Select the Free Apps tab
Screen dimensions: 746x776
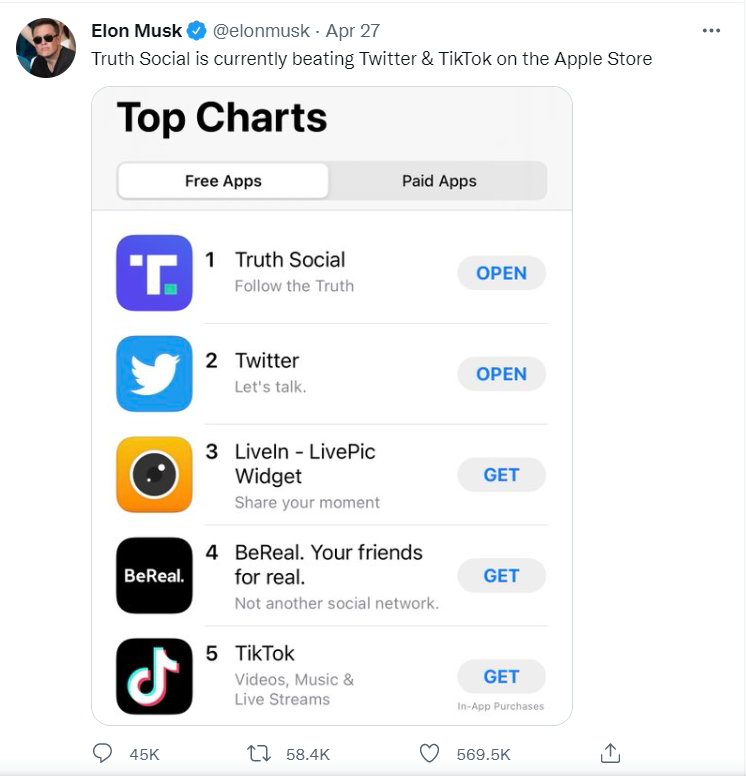(x=223, y=181)
